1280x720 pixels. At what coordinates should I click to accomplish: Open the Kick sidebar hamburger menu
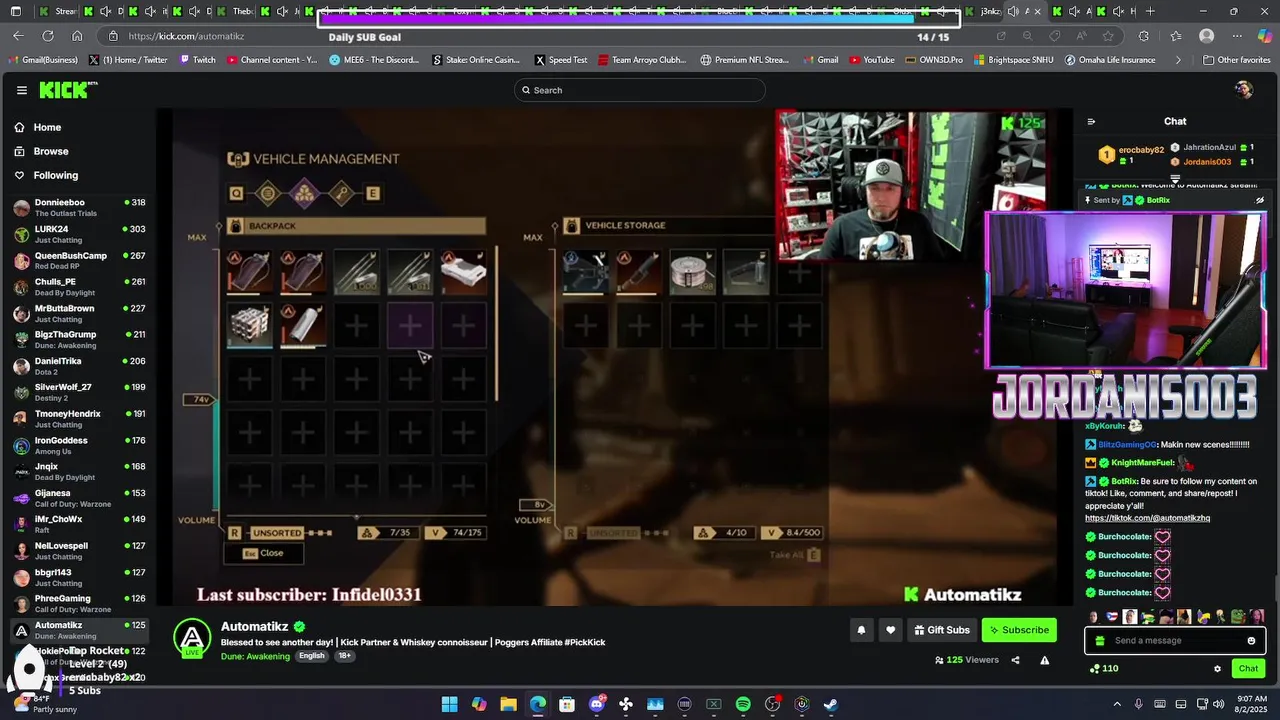point(22,90)
